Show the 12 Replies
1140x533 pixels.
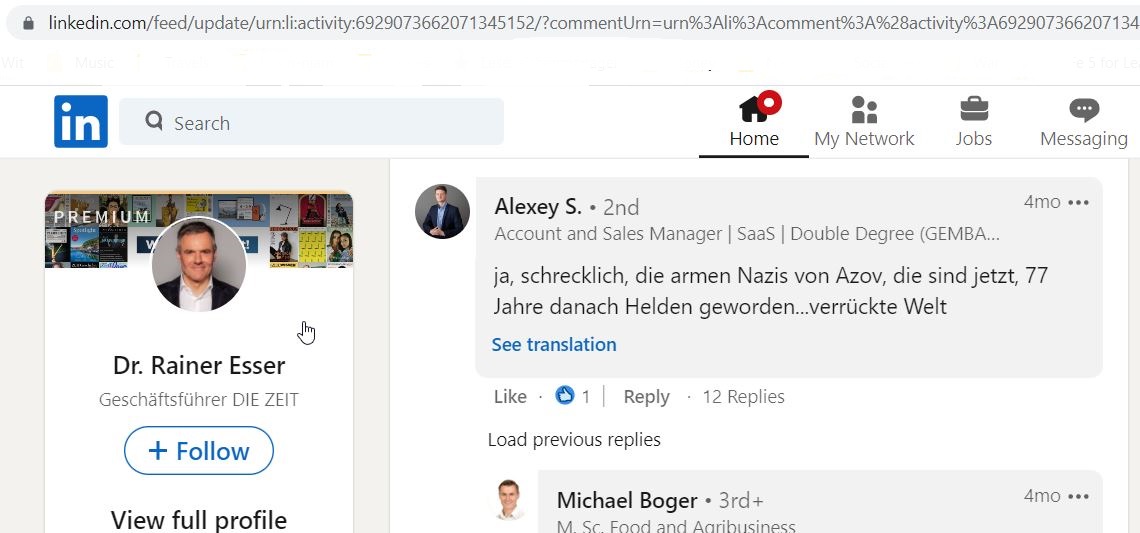(743, 396)
